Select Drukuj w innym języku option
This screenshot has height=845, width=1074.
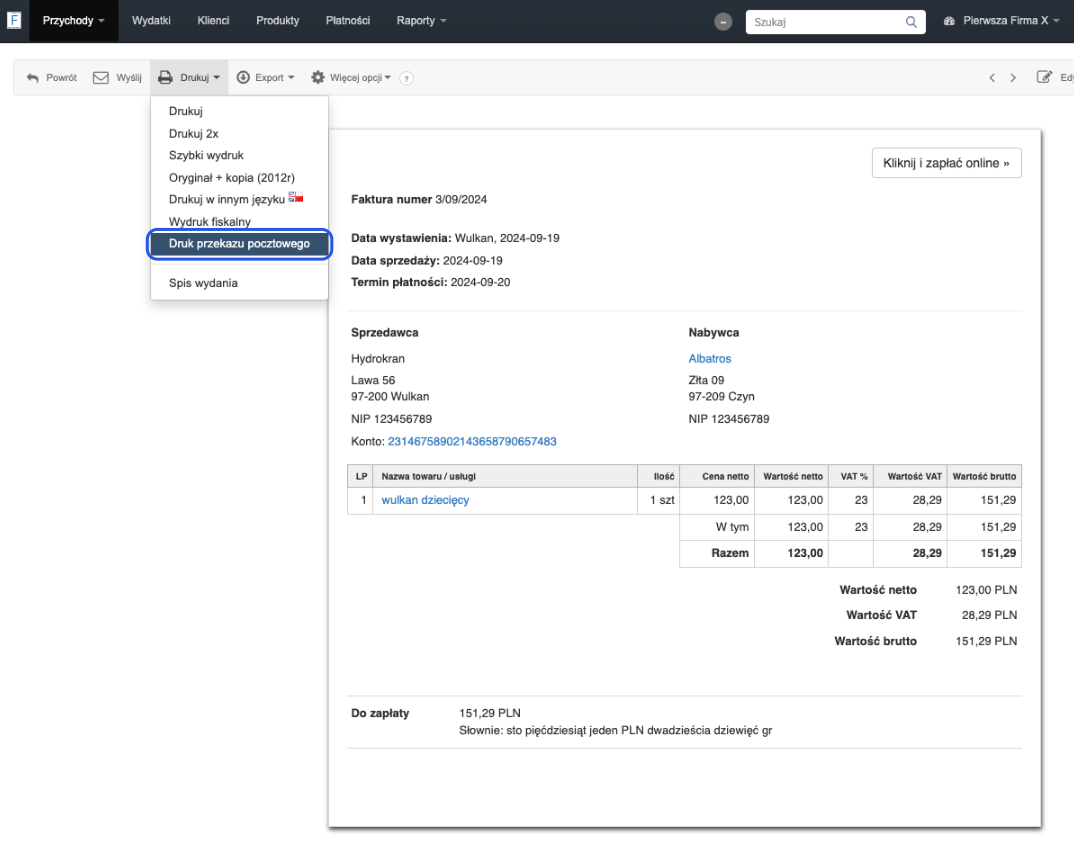point(228,200)
